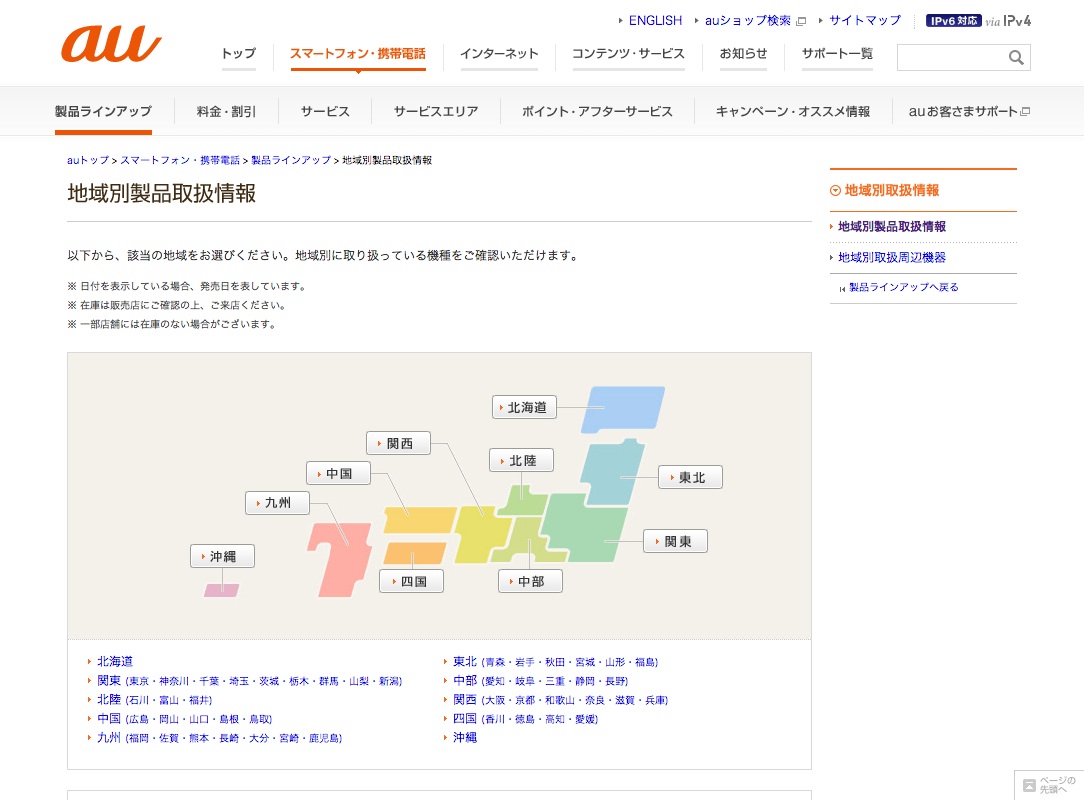The height and width of the screenshot is (800, 1084).
Task: Open the スマートフォン・携帯電話 menu tab
Action: (357, 54)
